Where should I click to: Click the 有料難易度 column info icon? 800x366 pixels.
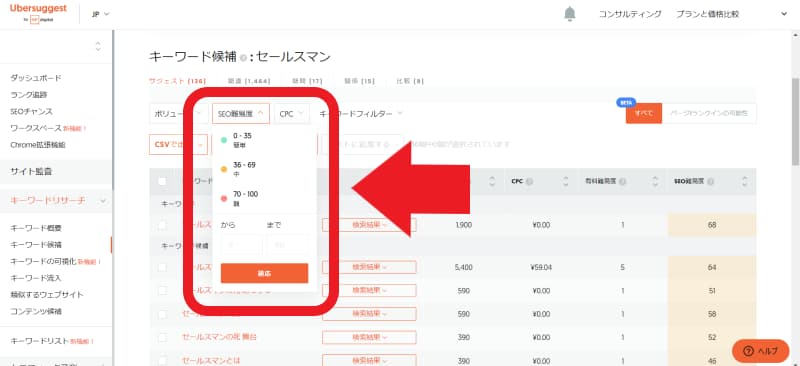click(x=623, y=182)
